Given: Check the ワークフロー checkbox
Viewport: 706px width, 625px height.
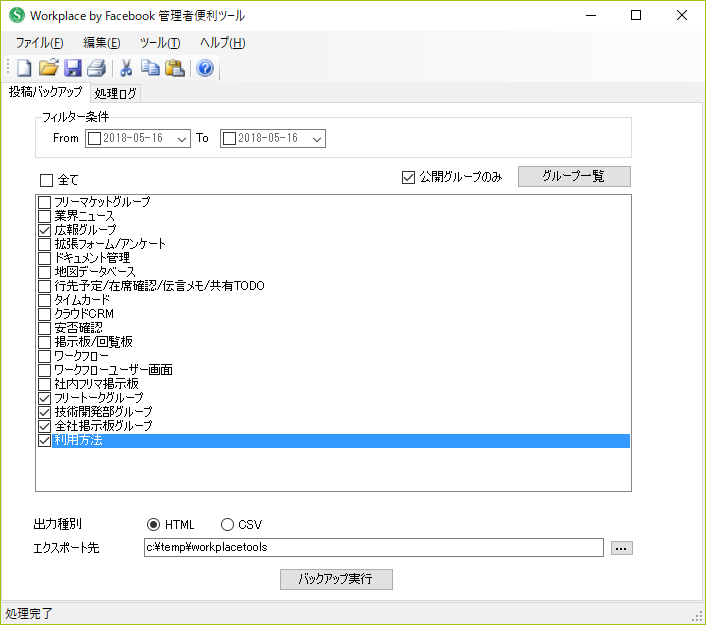Looking at the screenshot, I should [x=44, y=356].
